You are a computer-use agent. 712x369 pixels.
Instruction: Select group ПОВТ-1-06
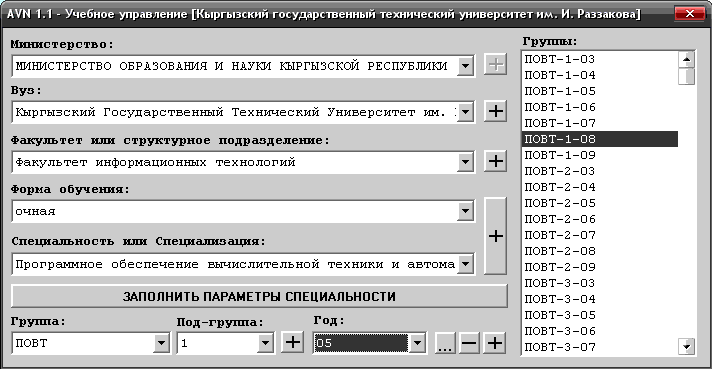pyautogui.click(x=600, y=107)
